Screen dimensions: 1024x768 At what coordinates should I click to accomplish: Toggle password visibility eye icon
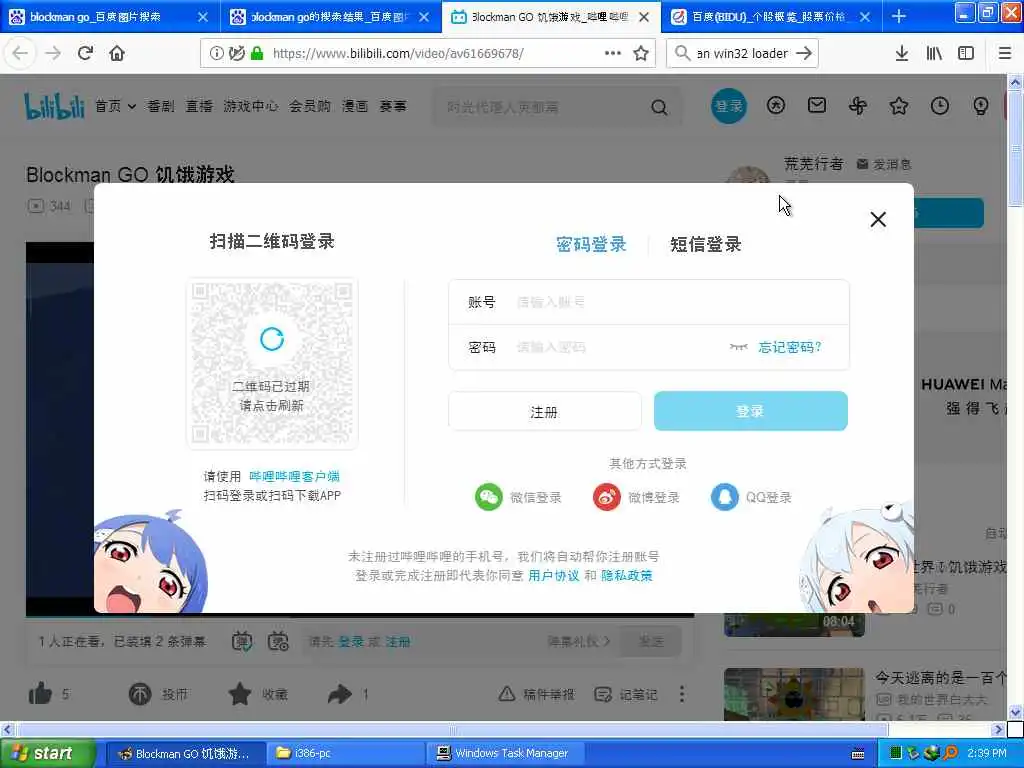pos(739,347)
